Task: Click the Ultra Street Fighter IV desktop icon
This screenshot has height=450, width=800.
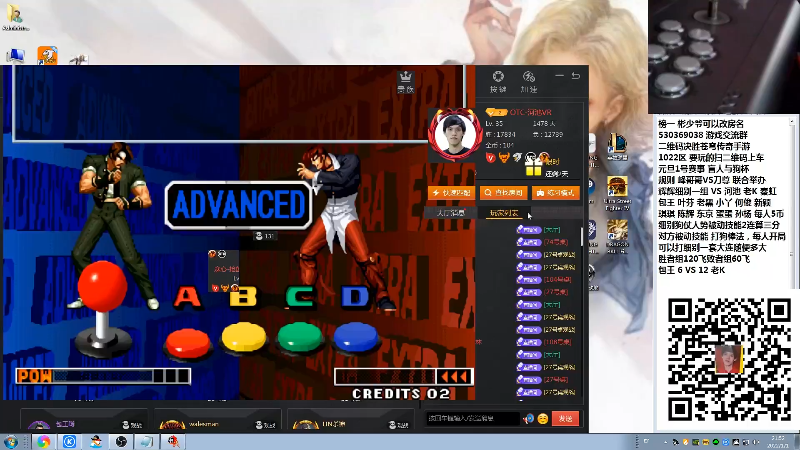Action: pyautogui.click(x=617, y=193)
